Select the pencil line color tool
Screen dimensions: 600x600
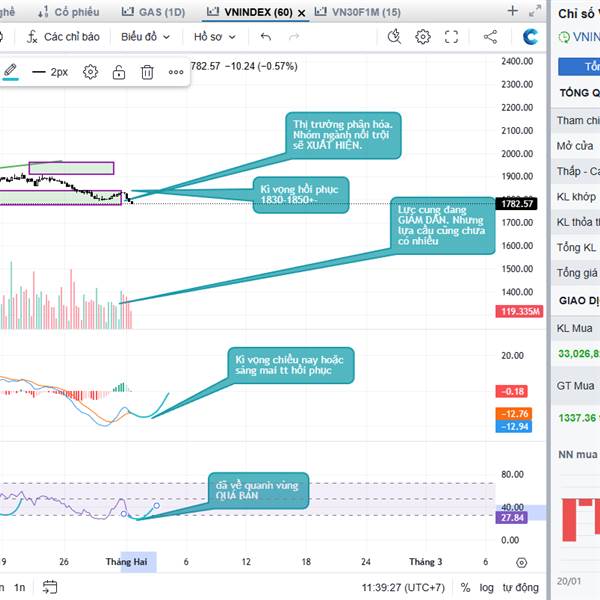pos(10,72)
